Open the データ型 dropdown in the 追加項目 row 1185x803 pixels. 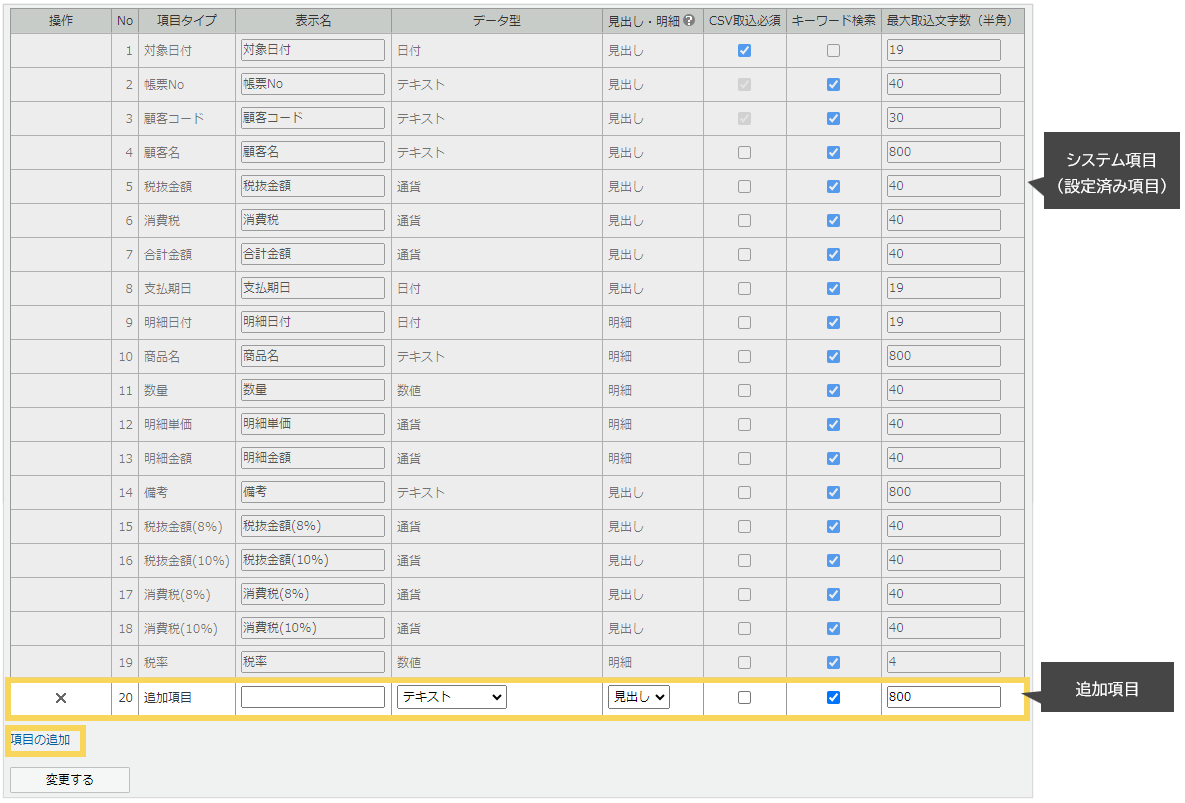tap(452, 697)
